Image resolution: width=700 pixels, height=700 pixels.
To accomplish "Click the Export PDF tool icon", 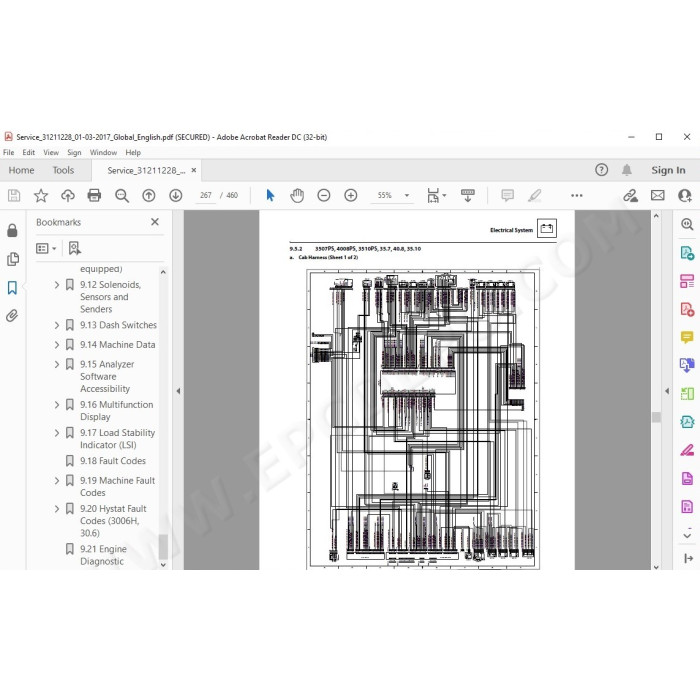I will click(687, 253).
